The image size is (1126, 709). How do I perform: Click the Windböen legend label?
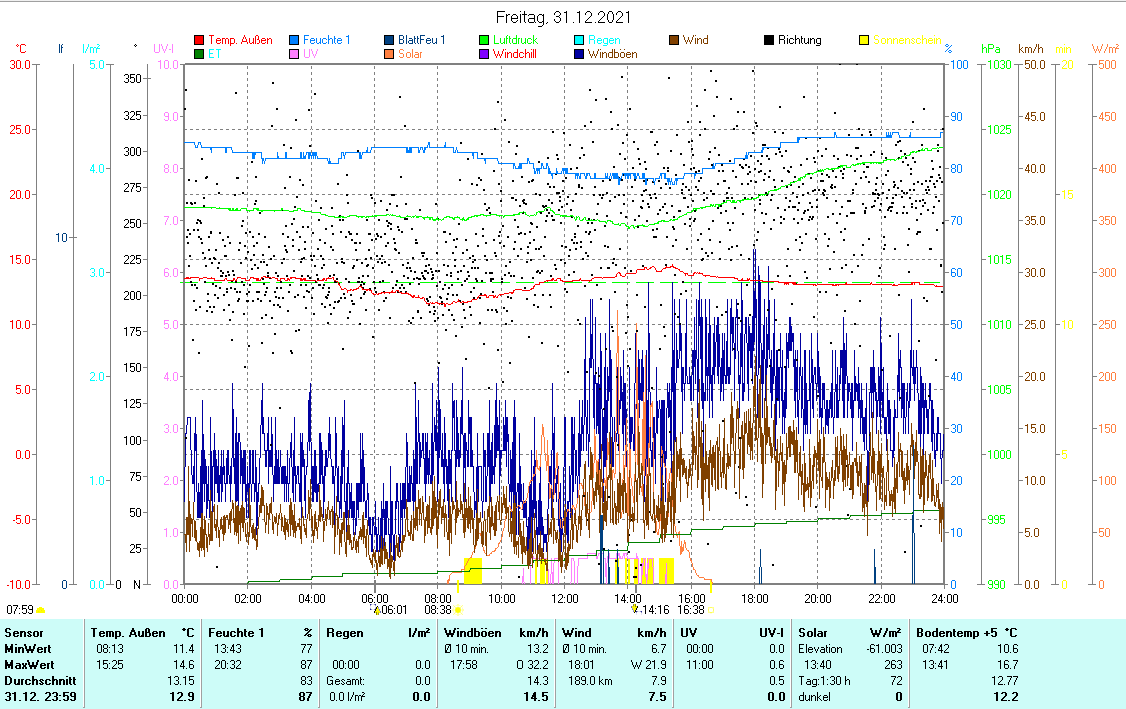coord(612,54)
